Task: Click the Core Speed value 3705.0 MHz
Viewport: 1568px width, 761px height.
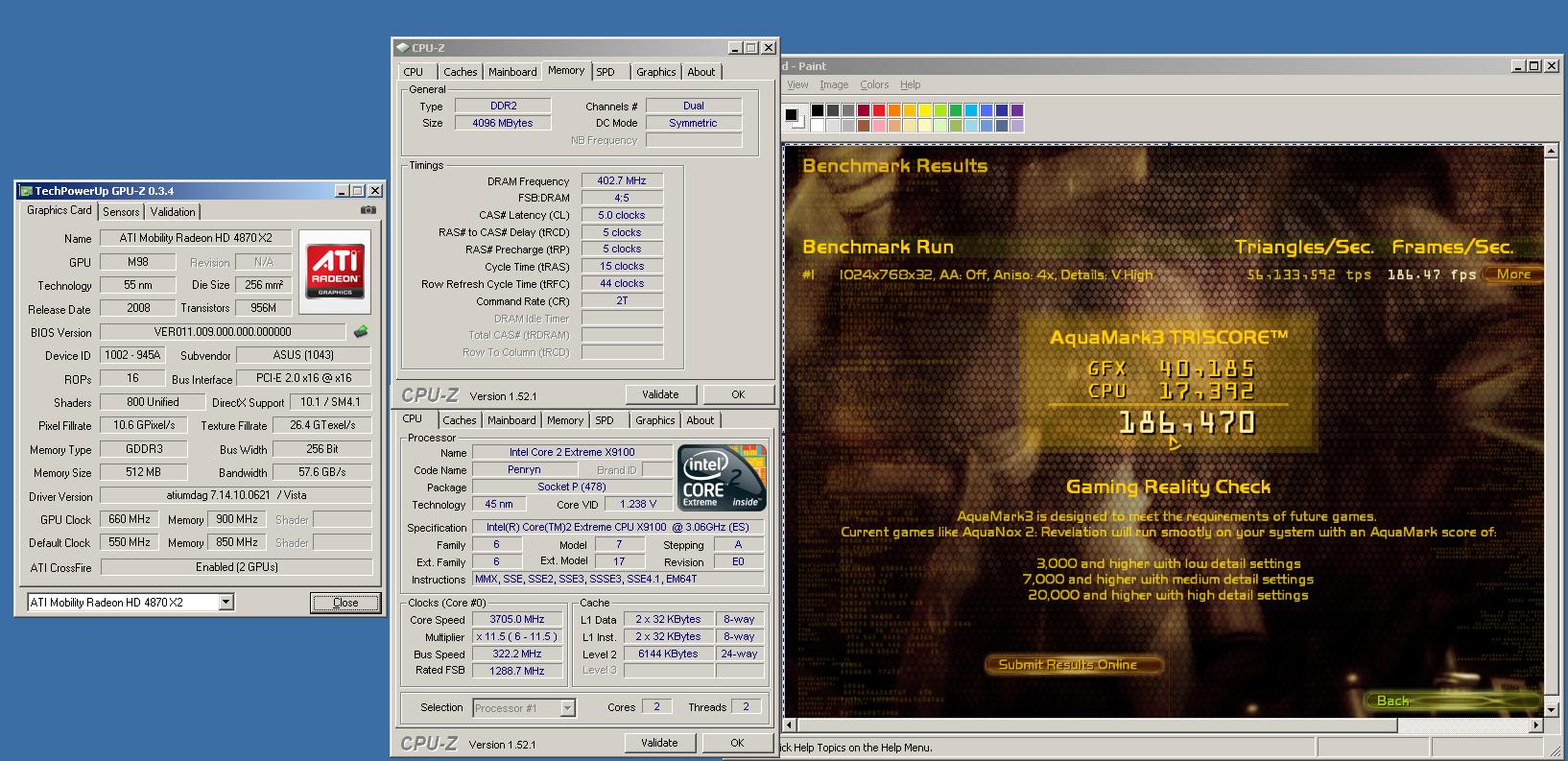Action: click(516, 619)
